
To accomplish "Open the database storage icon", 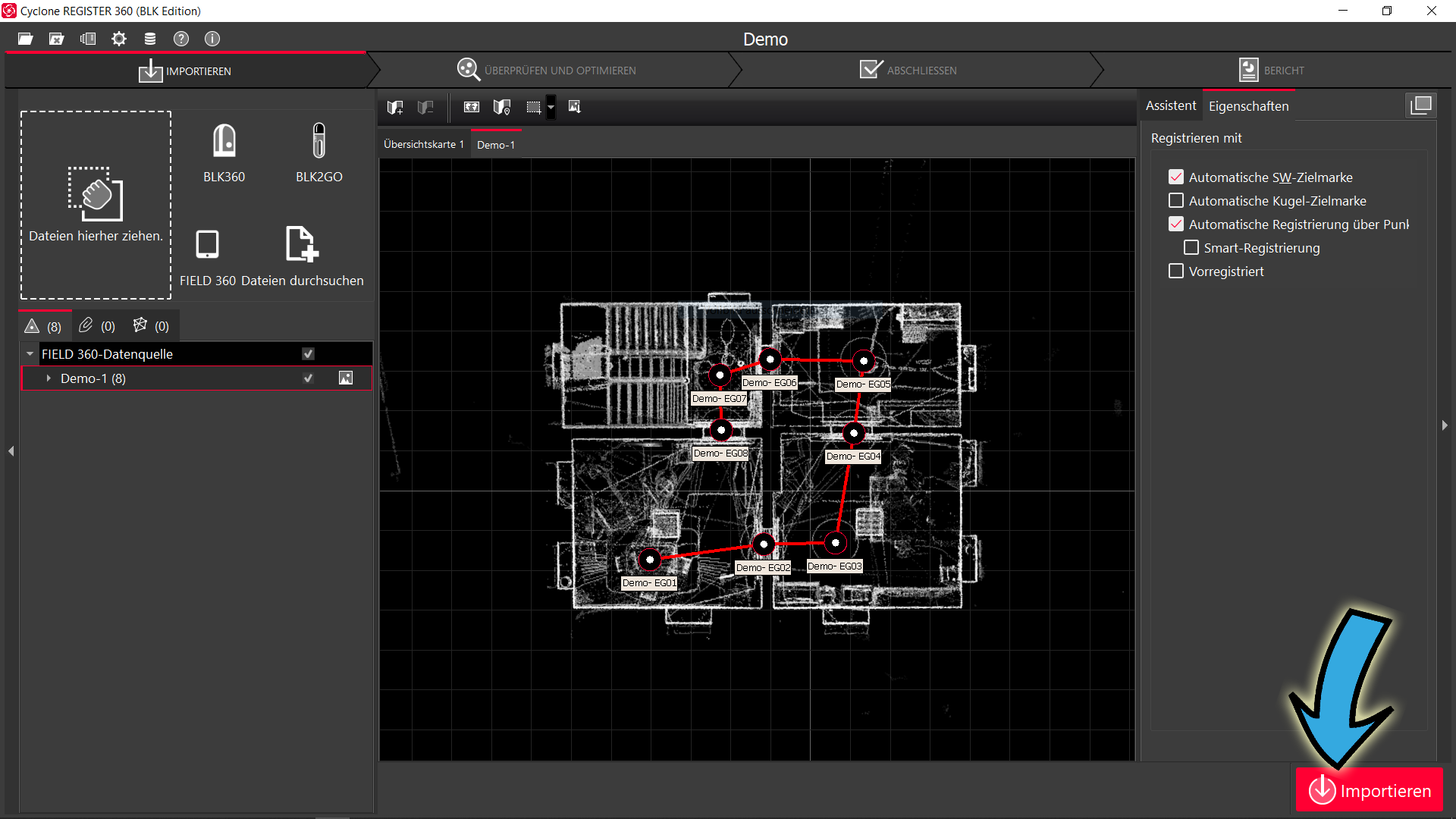I will tap(150, 39).
